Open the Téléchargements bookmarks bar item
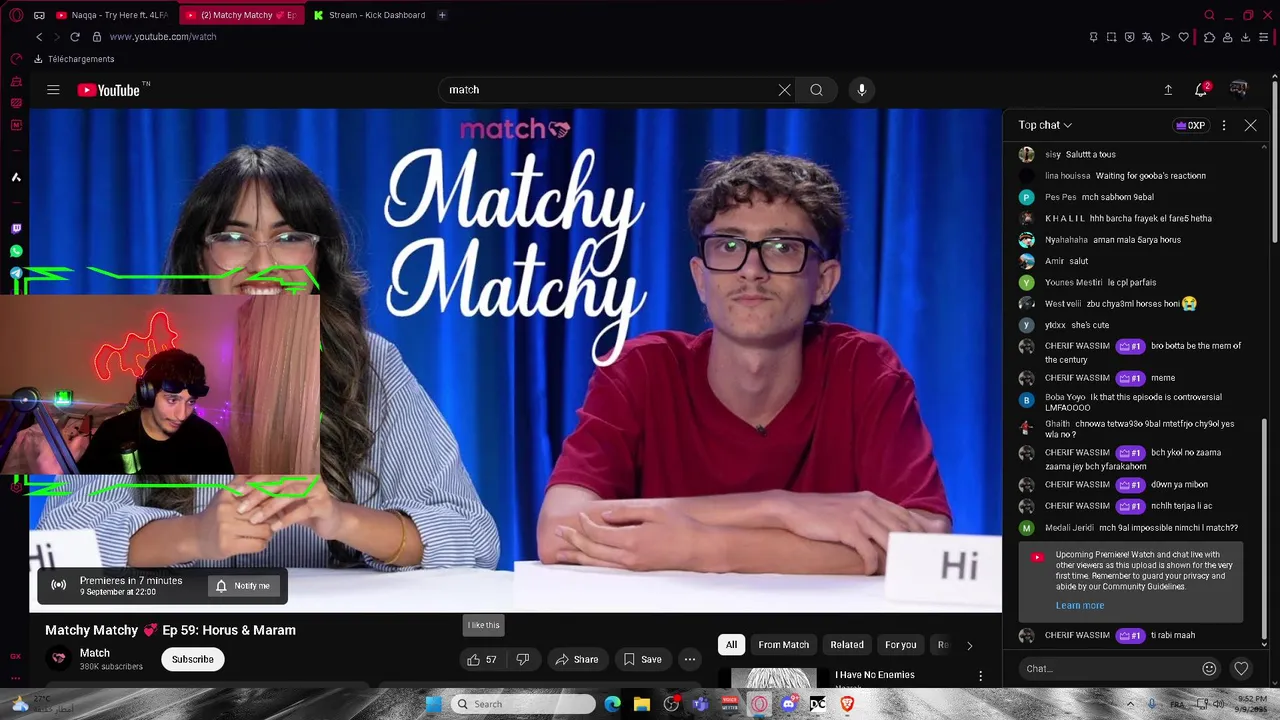The image size is (1280, 720). point(74,59)
